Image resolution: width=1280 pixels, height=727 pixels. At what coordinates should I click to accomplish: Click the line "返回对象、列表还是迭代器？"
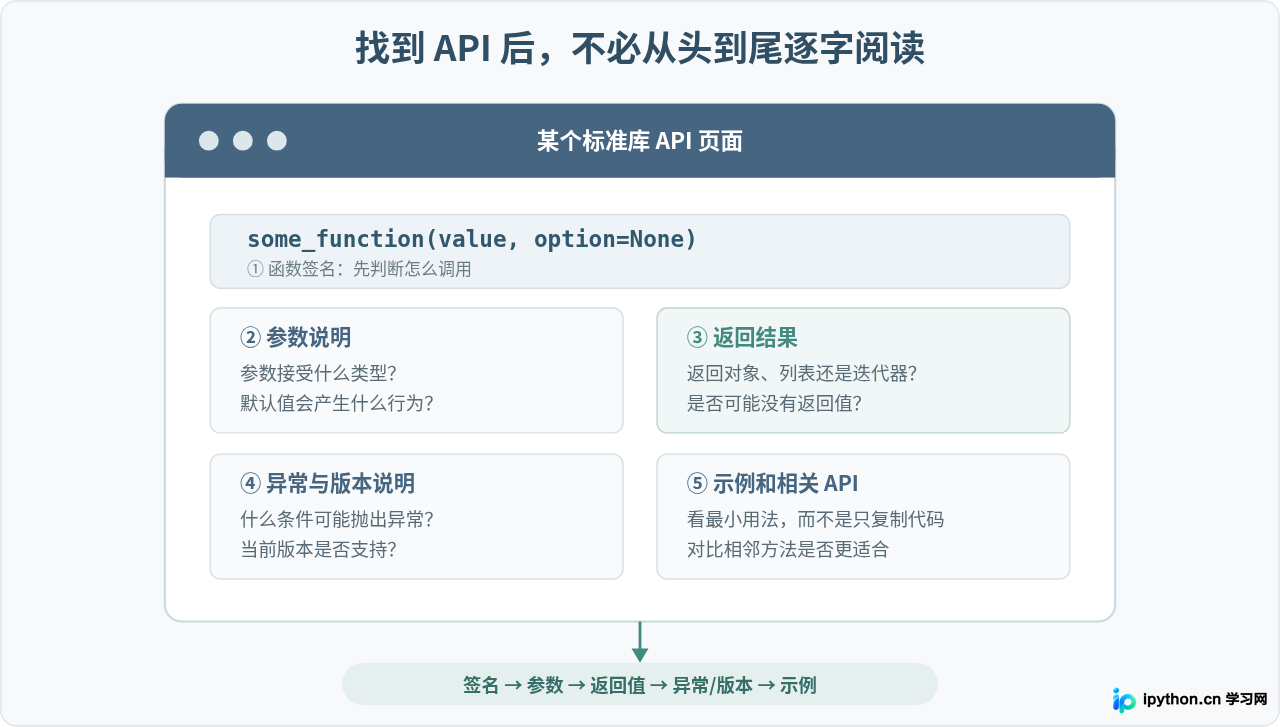pos(803,373)
